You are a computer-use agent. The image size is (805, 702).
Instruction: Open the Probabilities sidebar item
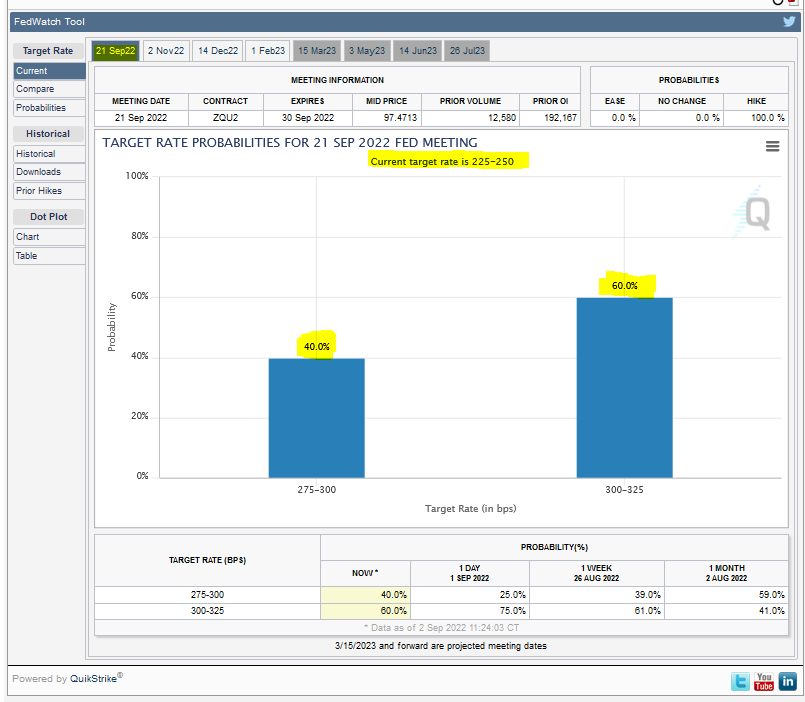(x=49, y=108)
